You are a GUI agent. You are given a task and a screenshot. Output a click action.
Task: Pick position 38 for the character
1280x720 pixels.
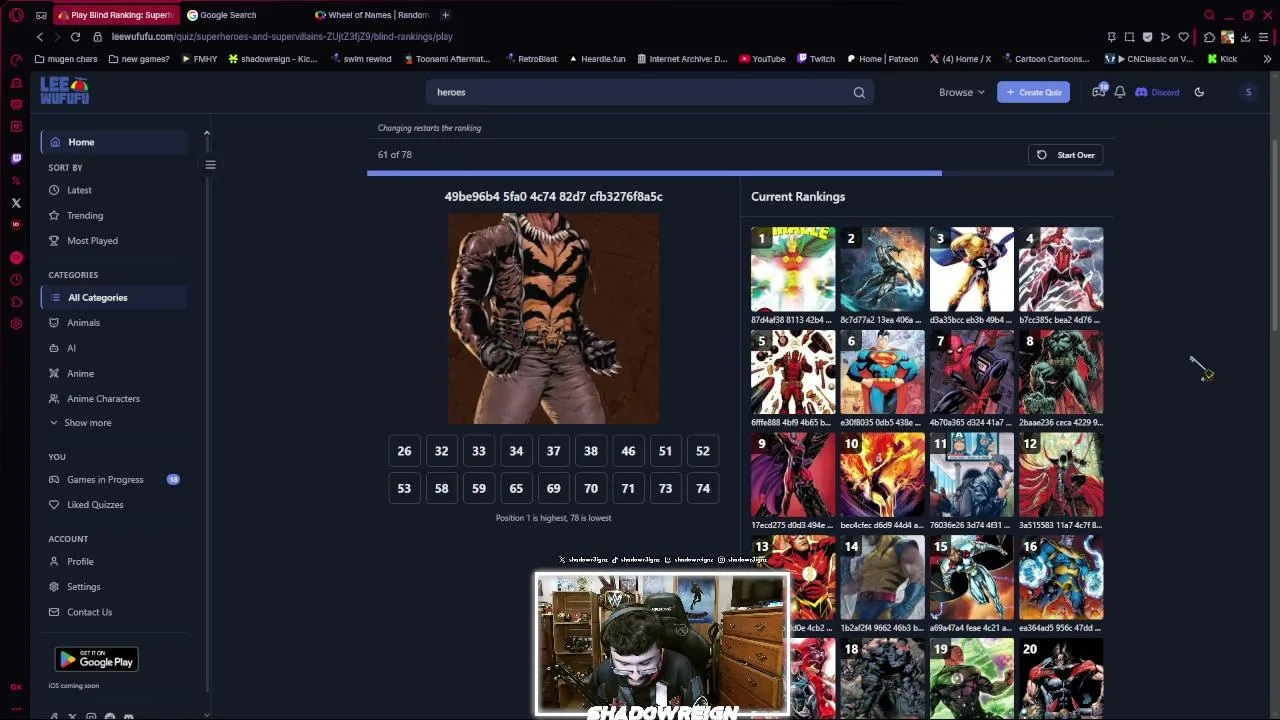click(591, 451)
